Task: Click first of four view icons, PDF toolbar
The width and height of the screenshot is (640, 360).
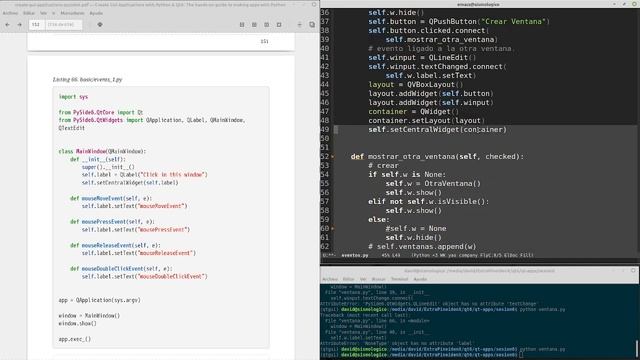Action: click(x=242, y=25)
